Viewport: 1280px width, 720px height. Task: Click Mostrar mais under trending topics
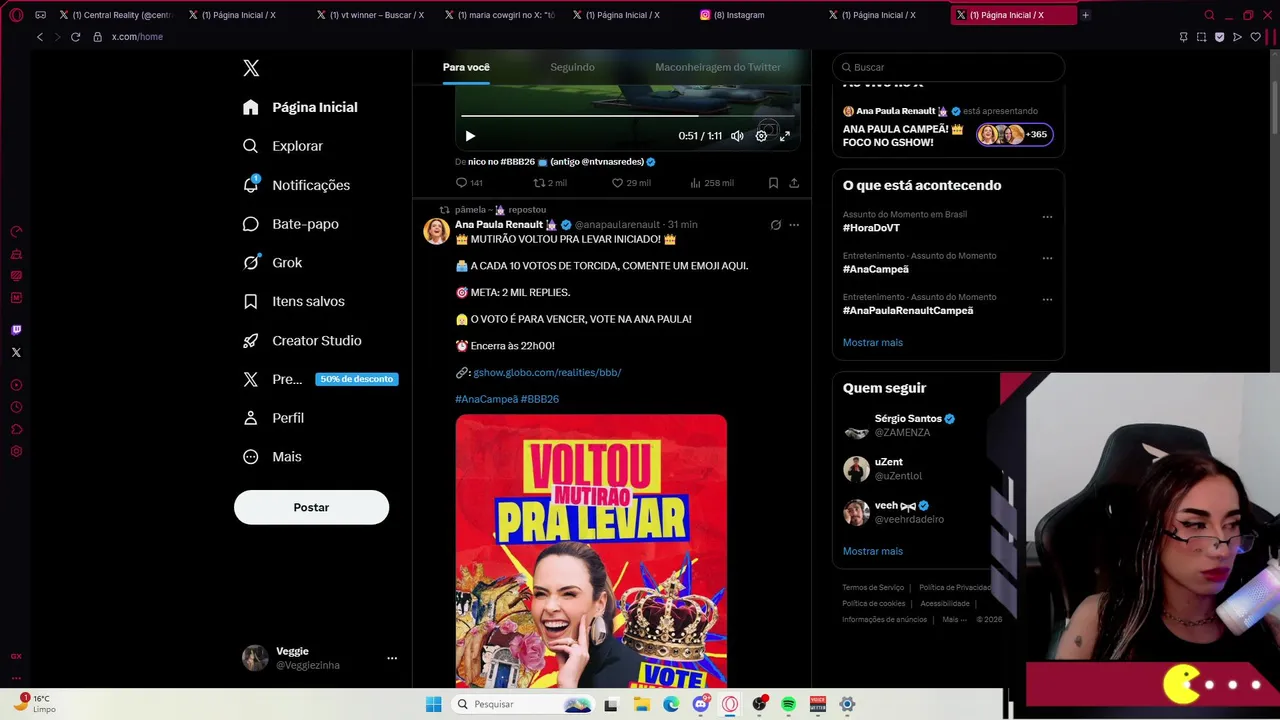tap(873, 343)
